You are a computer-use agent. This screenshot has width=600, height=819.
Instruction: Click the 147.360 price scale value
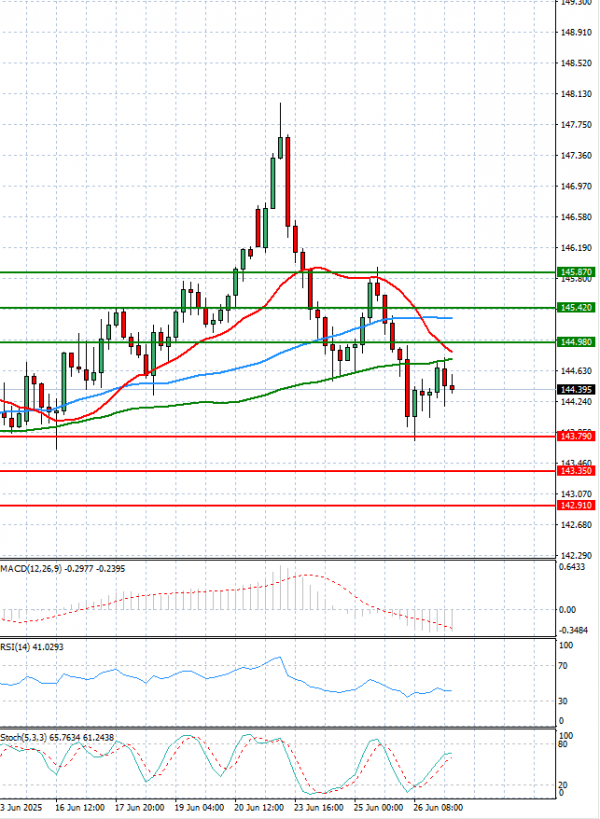[576, 156]
